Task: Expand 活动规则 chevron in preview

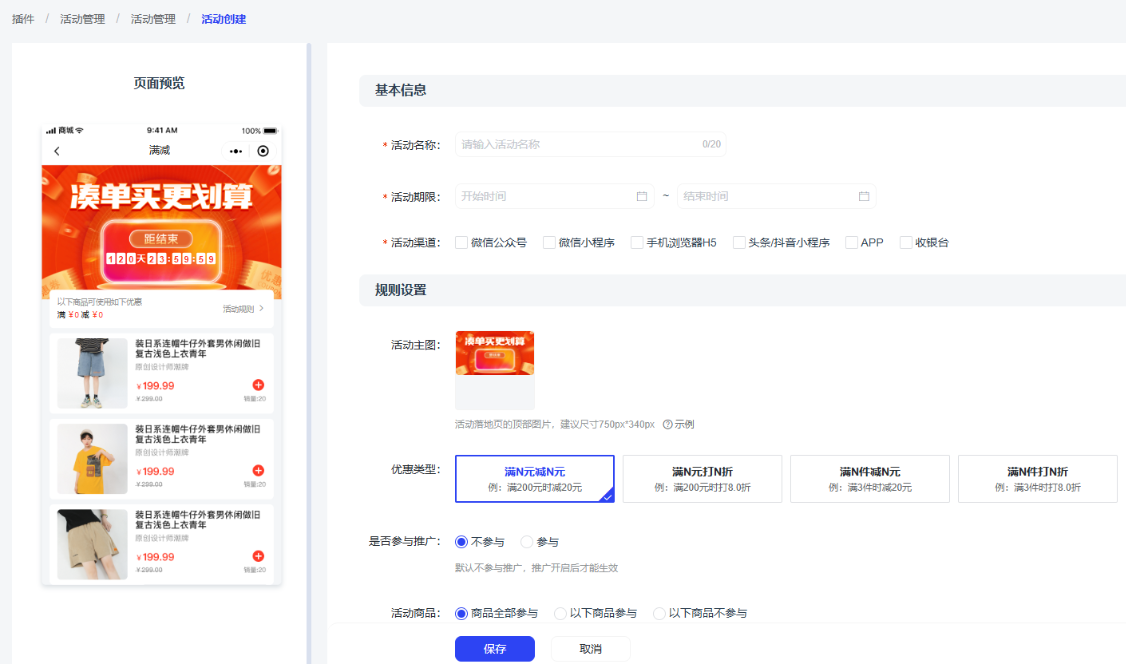Action: (262, 309)
